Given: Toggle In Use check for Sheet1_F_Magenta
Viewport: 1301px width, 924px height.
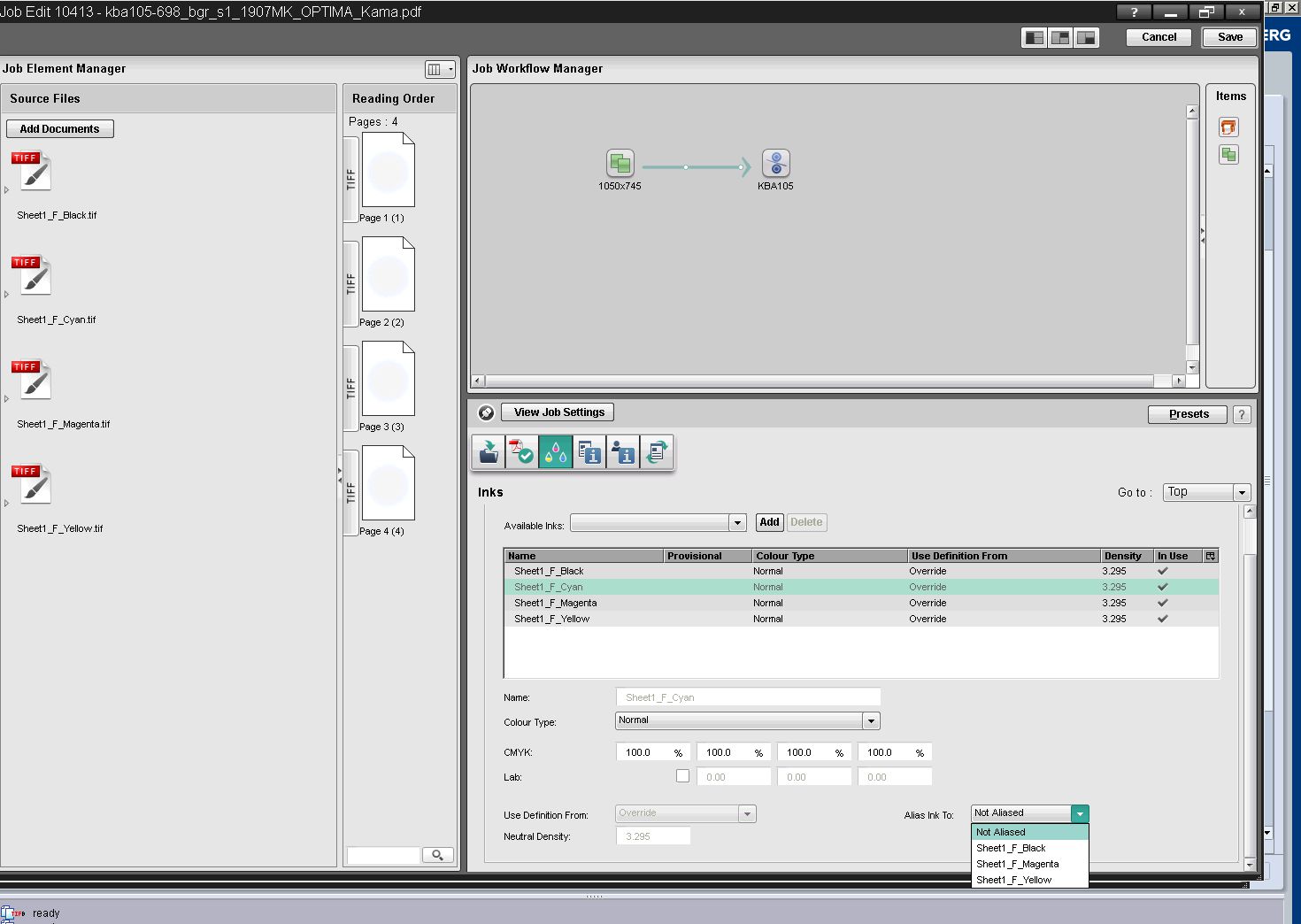Looking at the screenshot, I should [x=1163, y=603].
